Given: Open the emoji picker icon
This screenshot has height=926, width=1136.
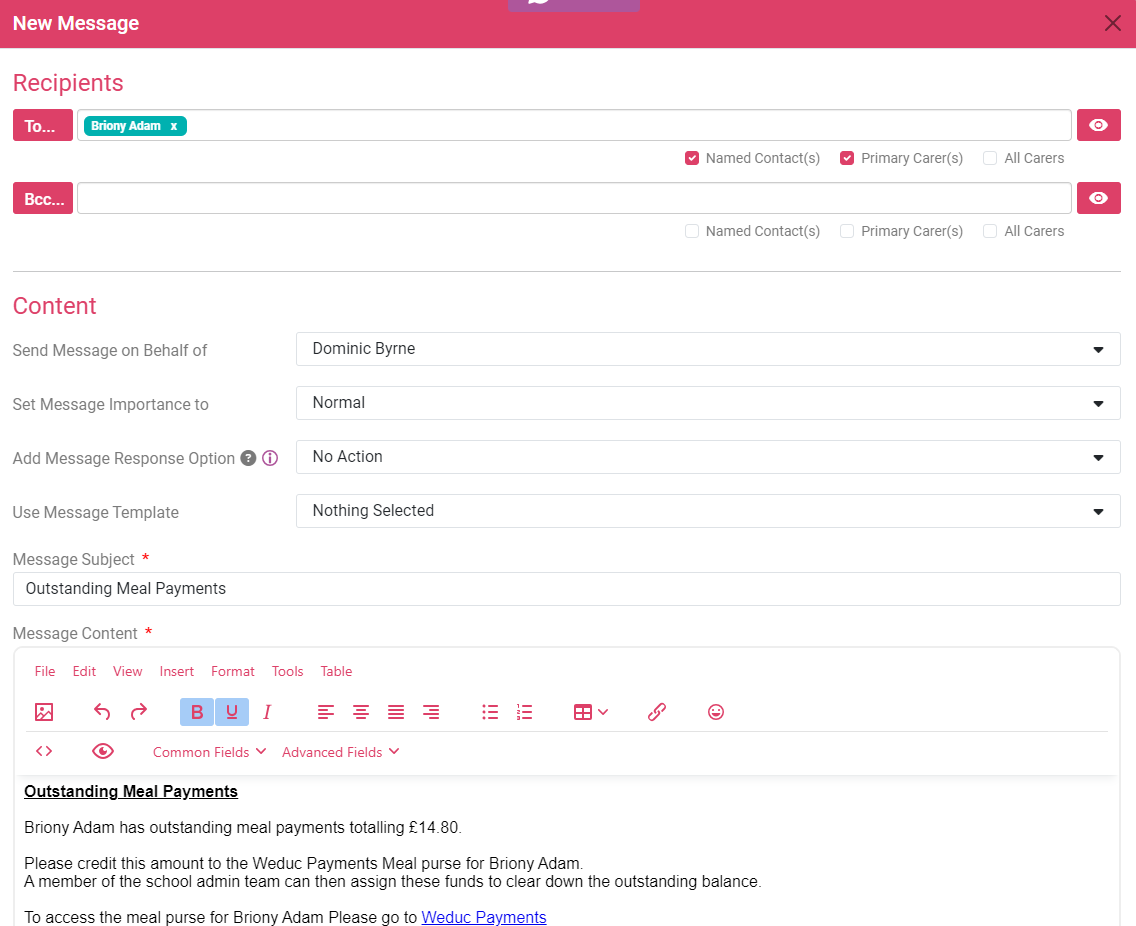Looking at the screenshot, I should (715, 712).
